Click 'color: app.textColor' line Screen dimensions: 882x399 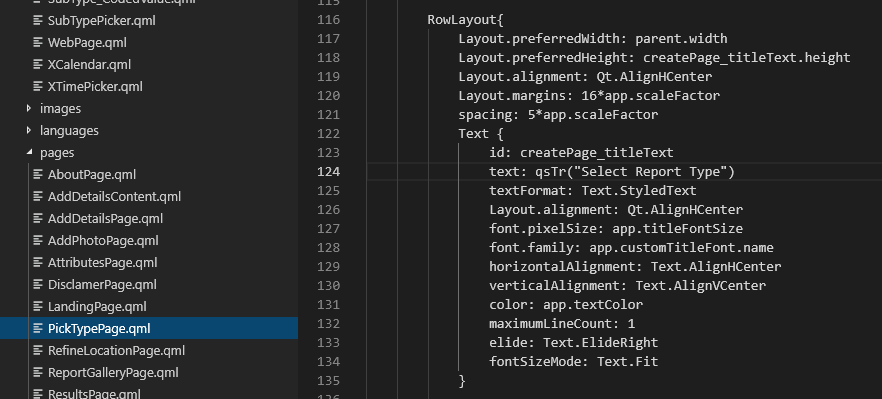(x=566, y=304)
